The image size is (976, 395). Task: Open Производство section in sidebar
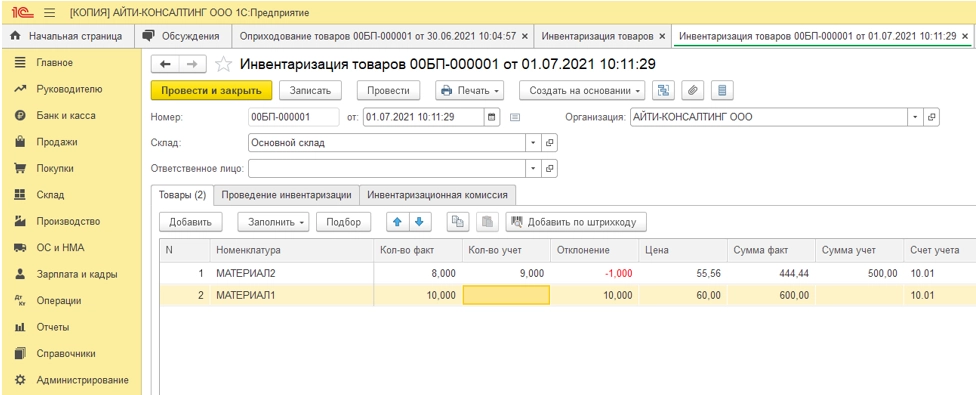(68, 221)
